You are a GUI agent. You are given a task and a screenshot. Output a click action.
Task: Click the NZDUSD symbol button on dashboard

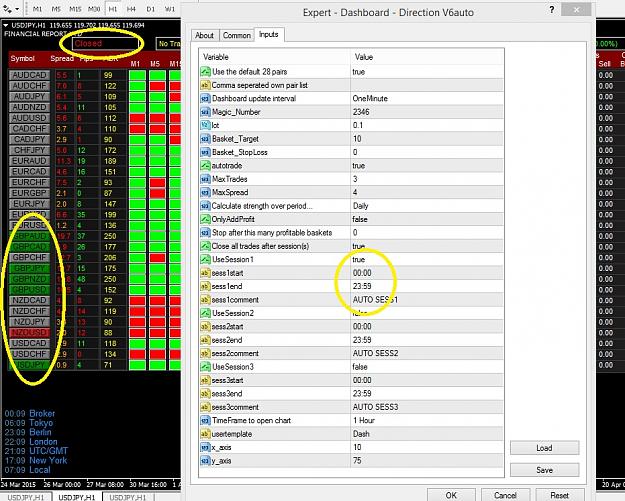(x=29, y=332)
